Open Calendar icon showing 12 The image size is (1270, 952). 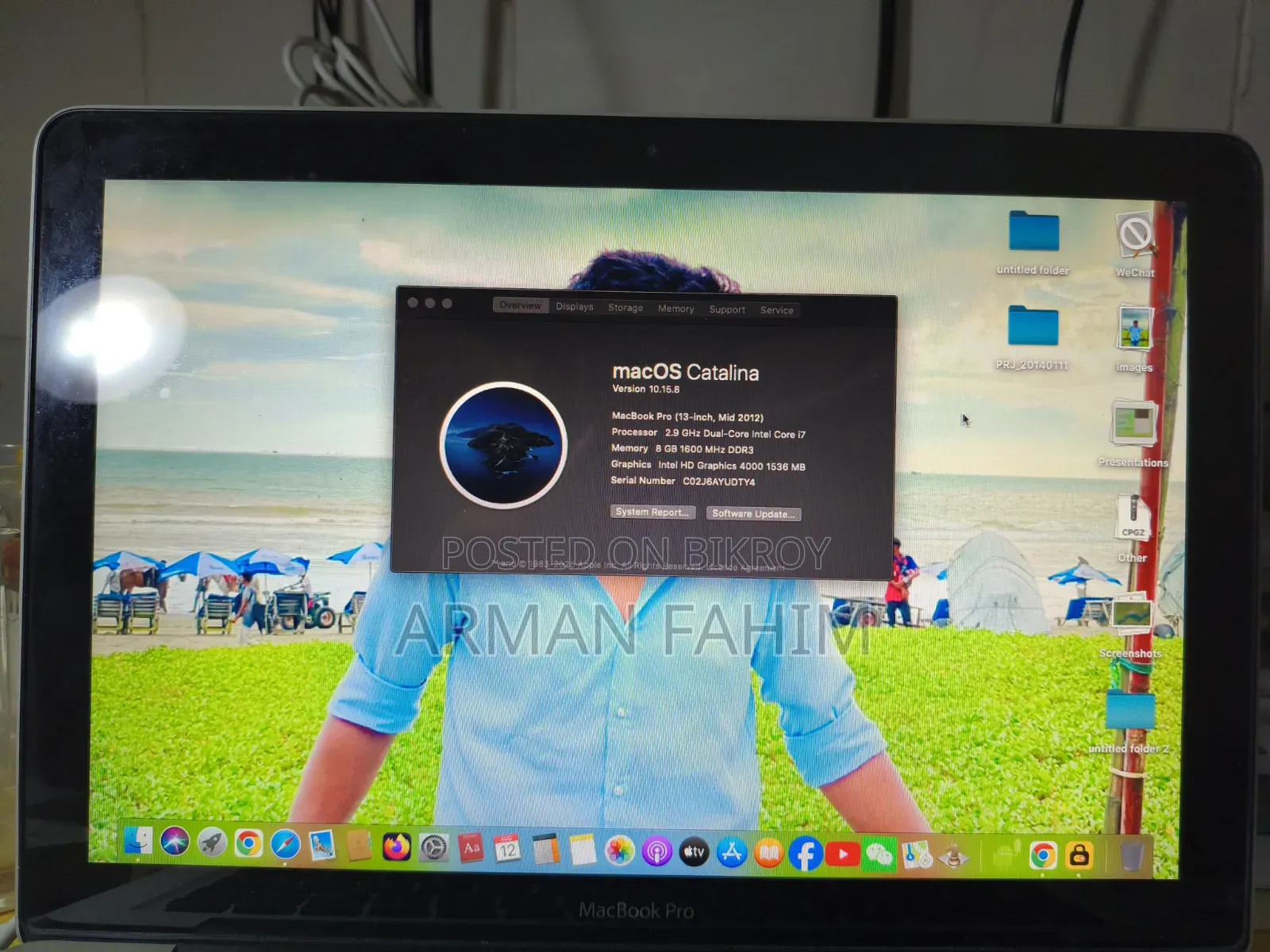click(508, 850)
